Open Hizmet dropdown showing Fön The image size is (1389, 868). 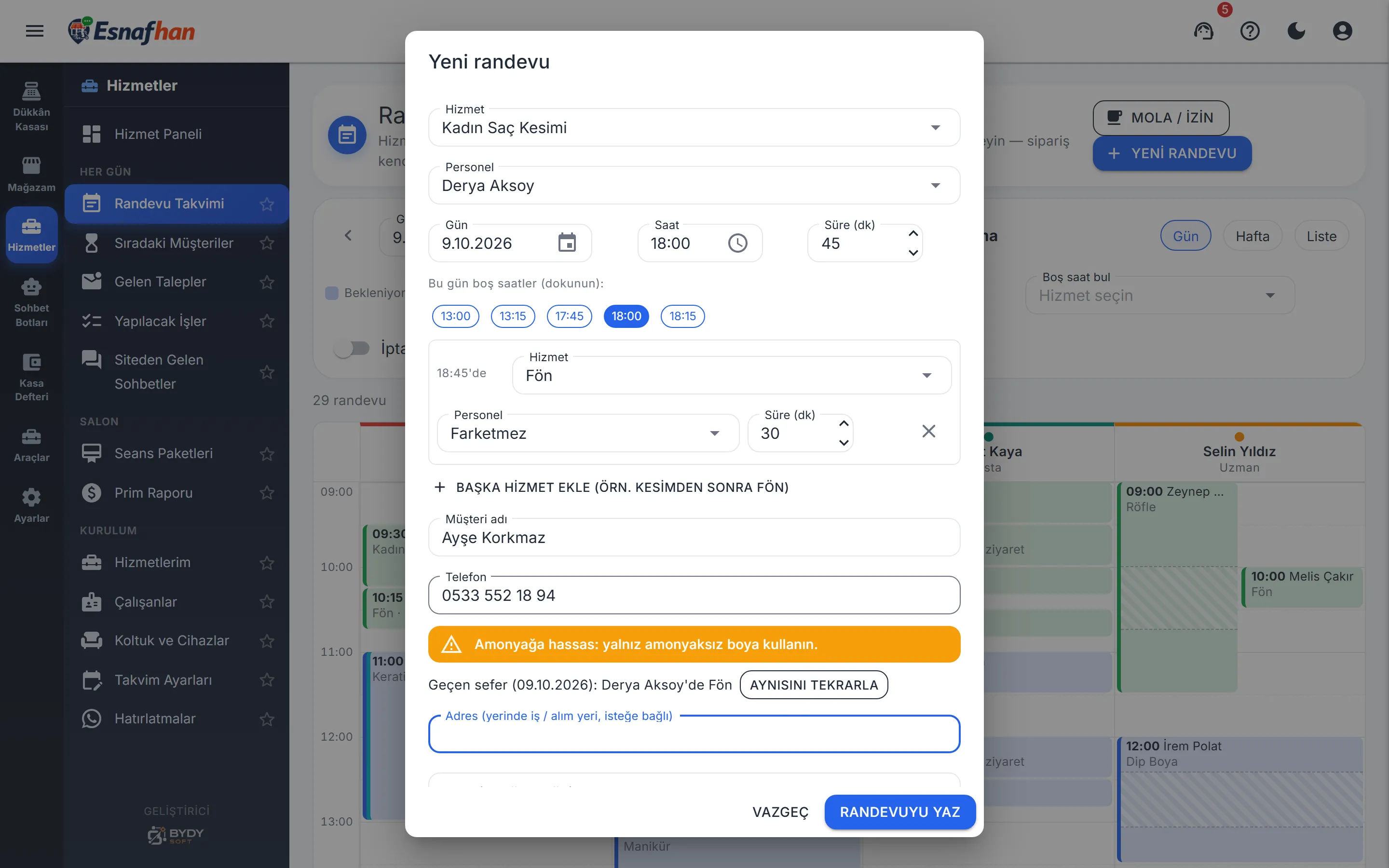pos(731,376)
